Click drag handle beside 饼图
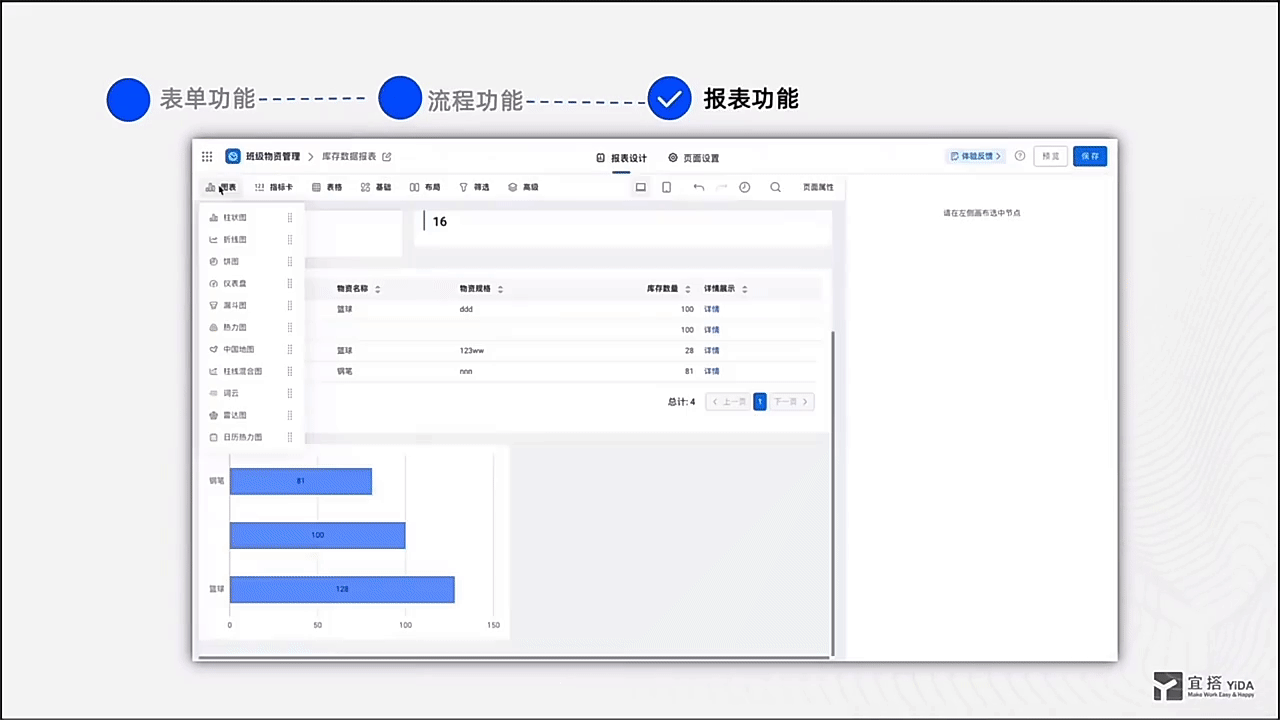This screenshot has height=720, width=1280. [290, 262]
